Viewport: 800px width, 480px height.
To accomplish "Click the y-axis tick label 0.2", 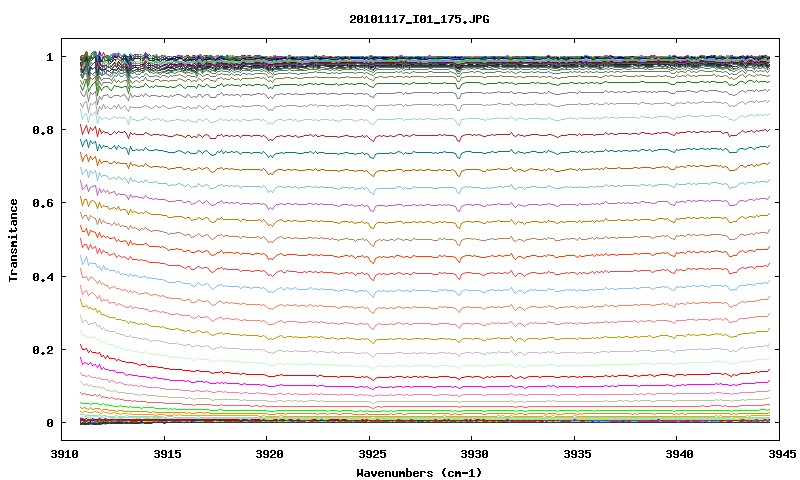I will tap(43, 350).
